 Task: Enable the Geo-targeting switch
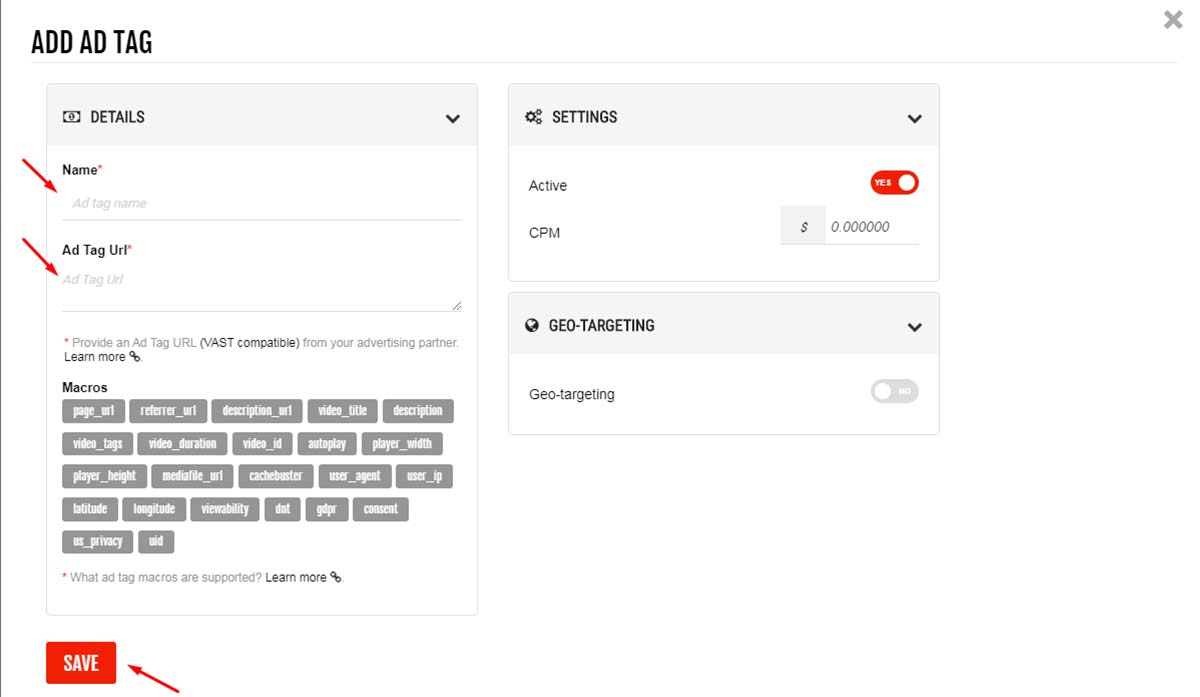click(894, 392)
